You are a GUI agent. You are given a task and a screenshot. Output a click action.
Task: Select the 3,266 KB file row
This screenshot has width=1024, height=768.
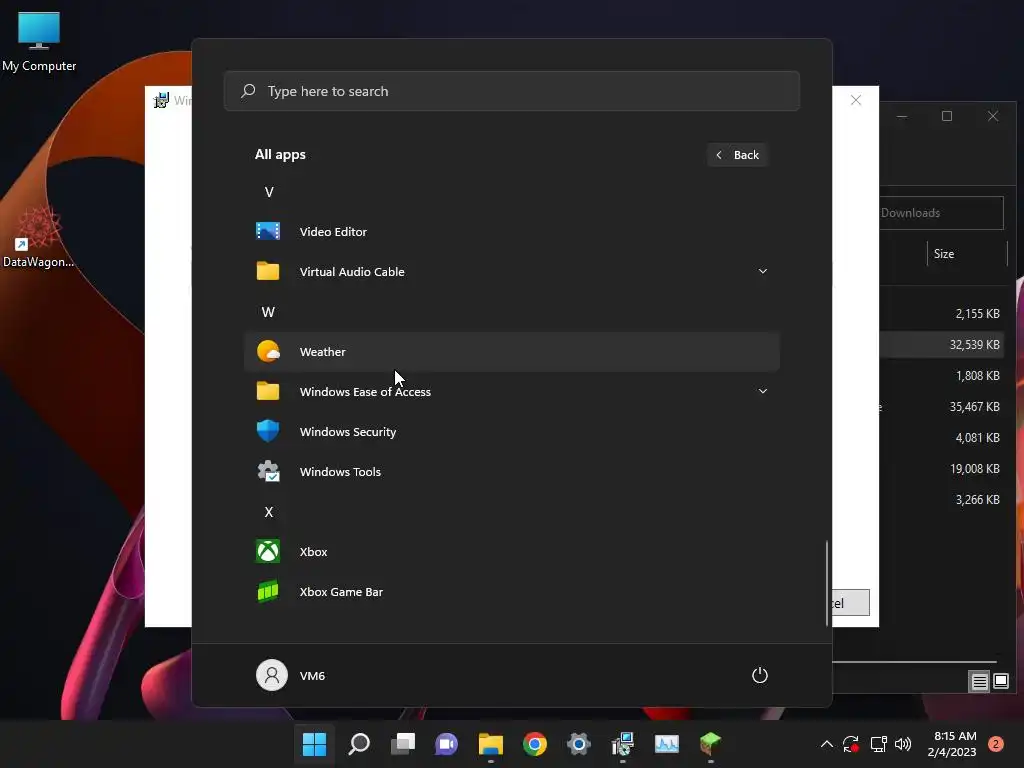(941, 500)
